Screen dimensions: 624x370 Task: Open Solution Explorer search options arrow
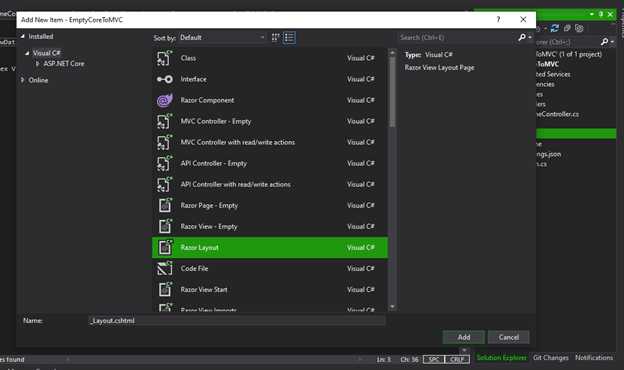[612, 42]
